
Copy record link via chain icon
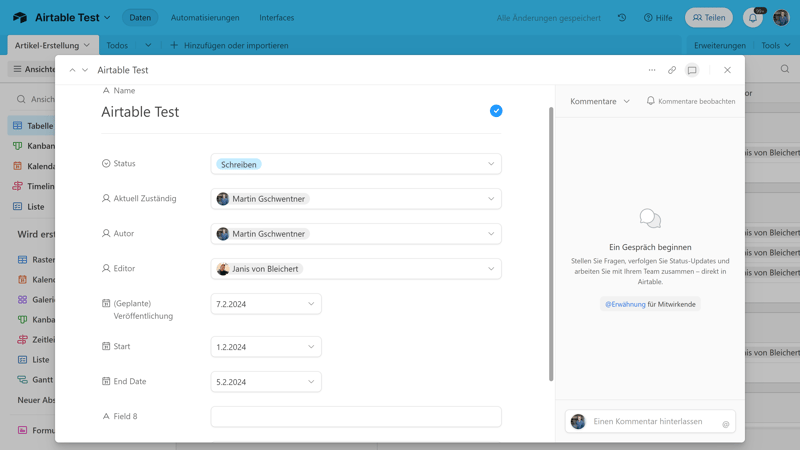point(672,70)
